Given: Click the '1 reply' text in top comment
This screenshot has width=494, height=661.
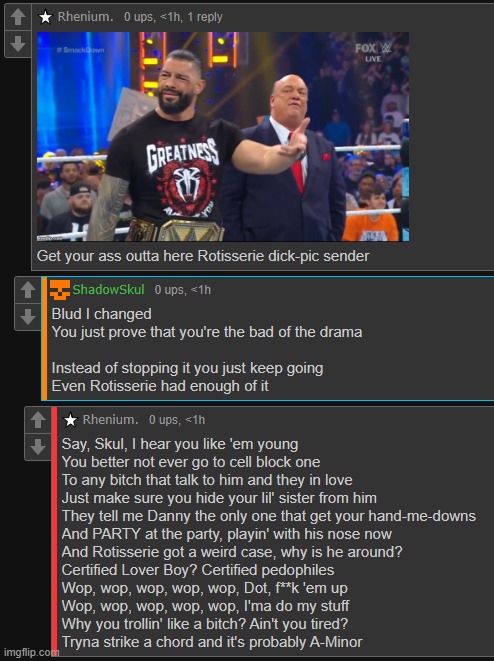Looking at the screenshot, I should (205, 17).
